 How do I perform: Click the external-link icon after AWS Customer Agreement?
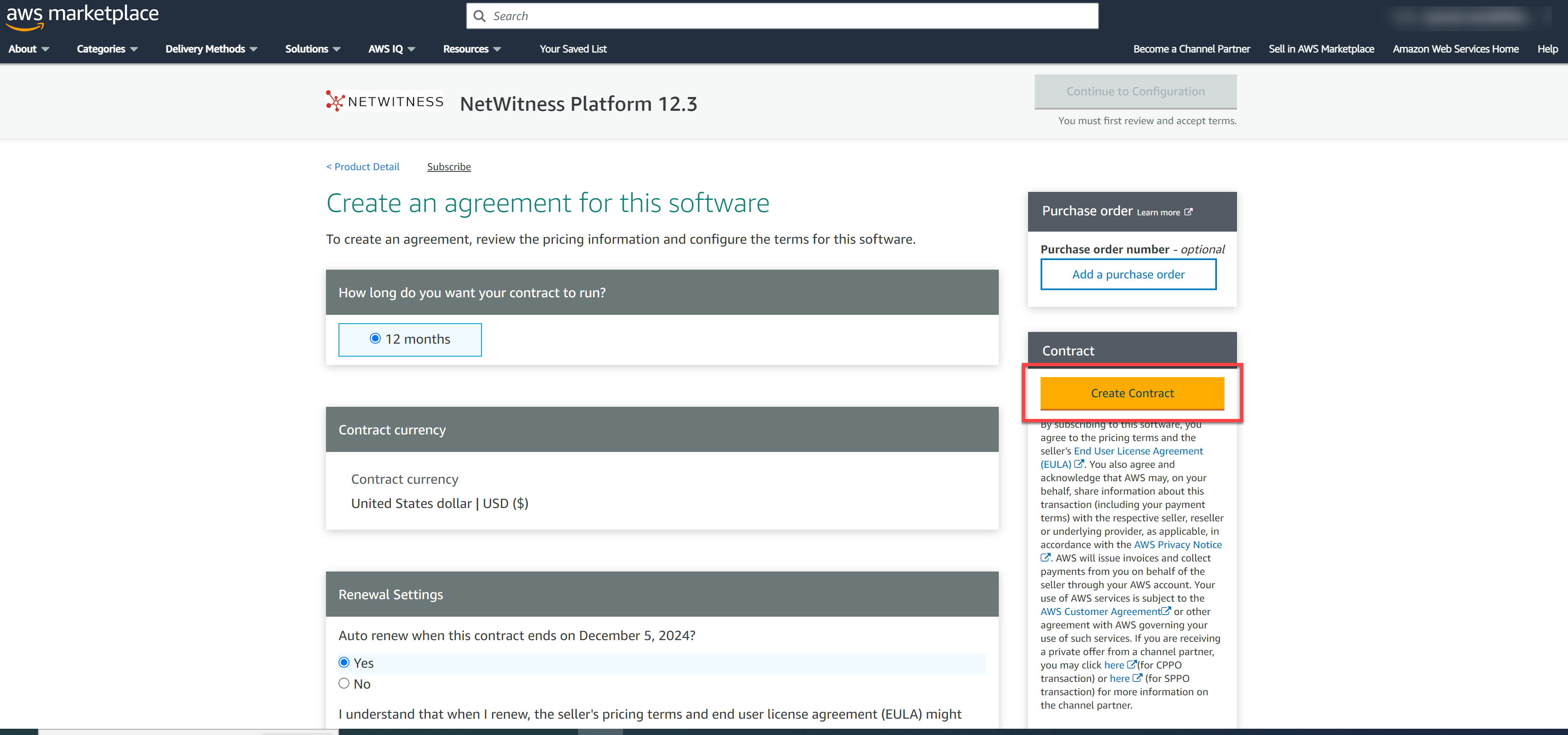pyautogui.click(x=1166, y=611)
